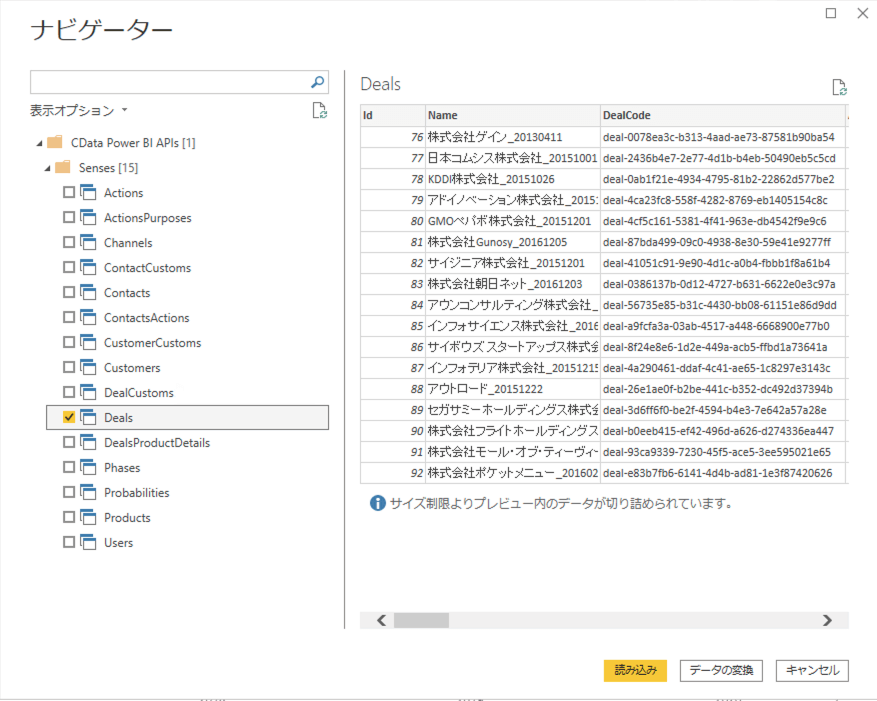Screen dimensions: 877x701
Task: Click the horizontal preview scrollbar thumb
Action: click(421, 620)
